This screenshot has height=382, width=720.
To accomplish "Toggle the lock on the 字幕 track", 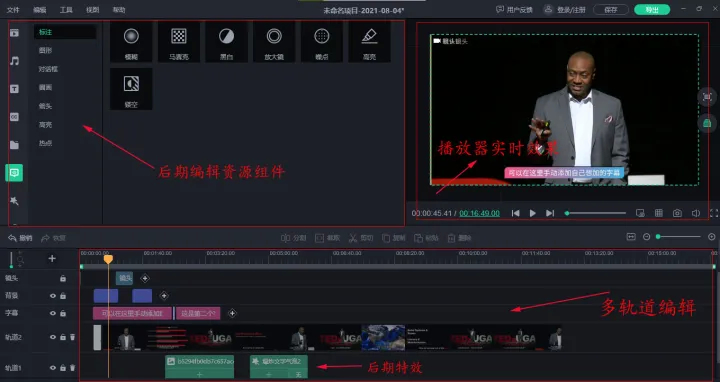I will [63, 313].
